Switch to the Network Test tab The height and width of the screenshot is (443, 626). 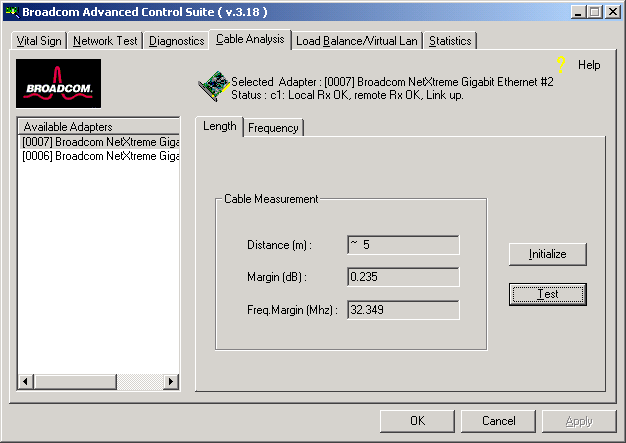pos(106,41)
